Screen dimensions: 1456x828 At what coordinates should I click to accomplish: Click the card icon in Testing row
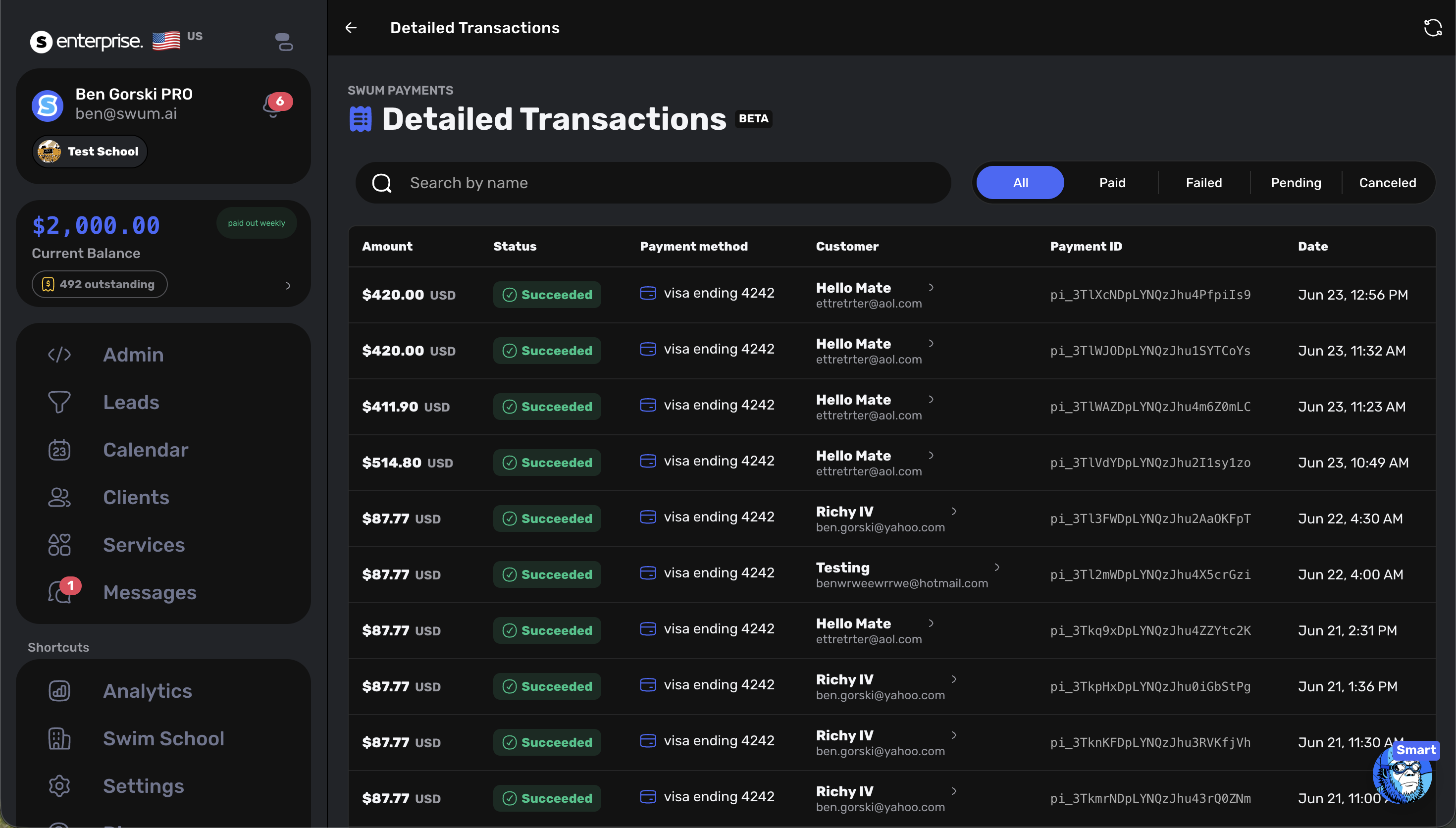tap(648, 572)
